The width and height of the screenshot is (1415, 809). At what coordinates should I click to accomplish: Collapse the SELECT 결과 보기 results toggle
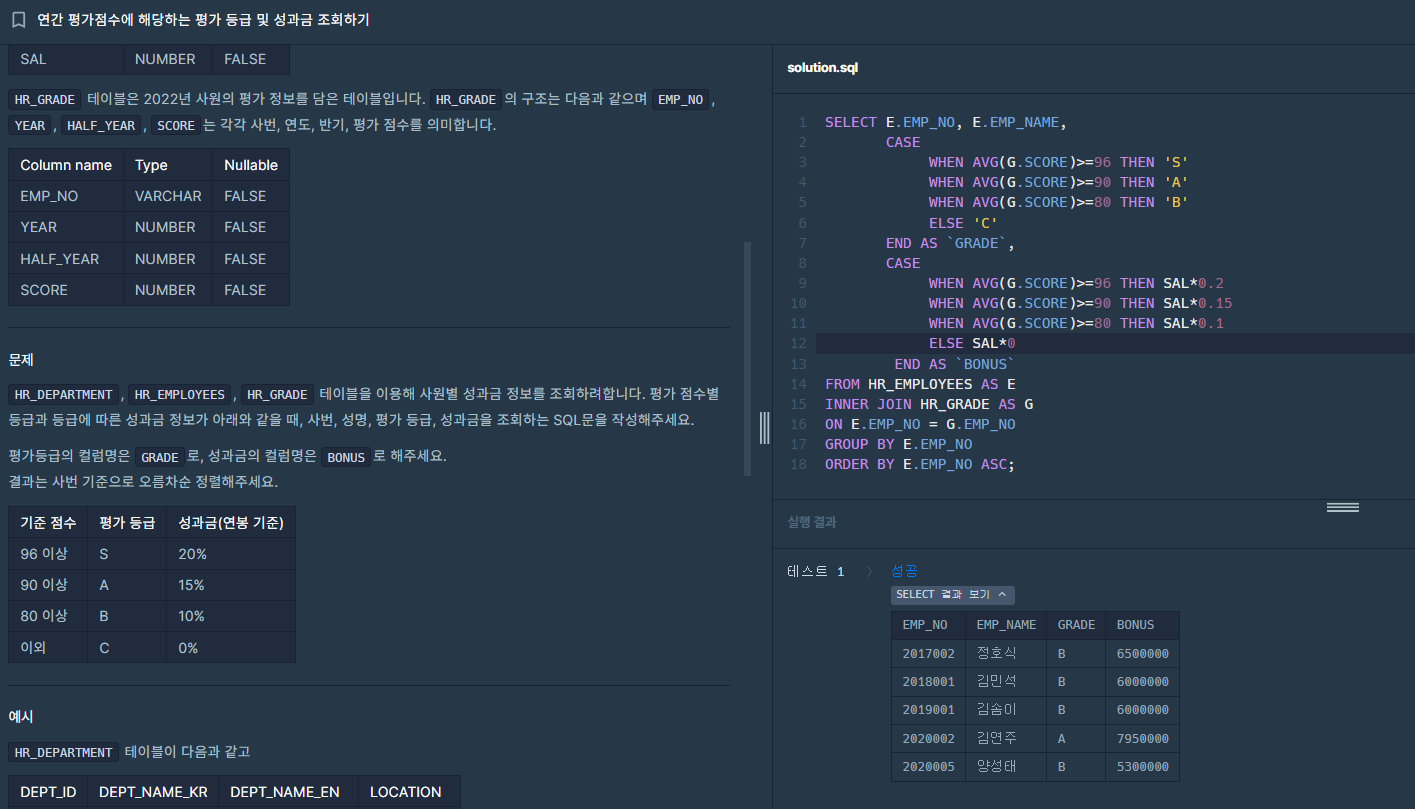952,595
